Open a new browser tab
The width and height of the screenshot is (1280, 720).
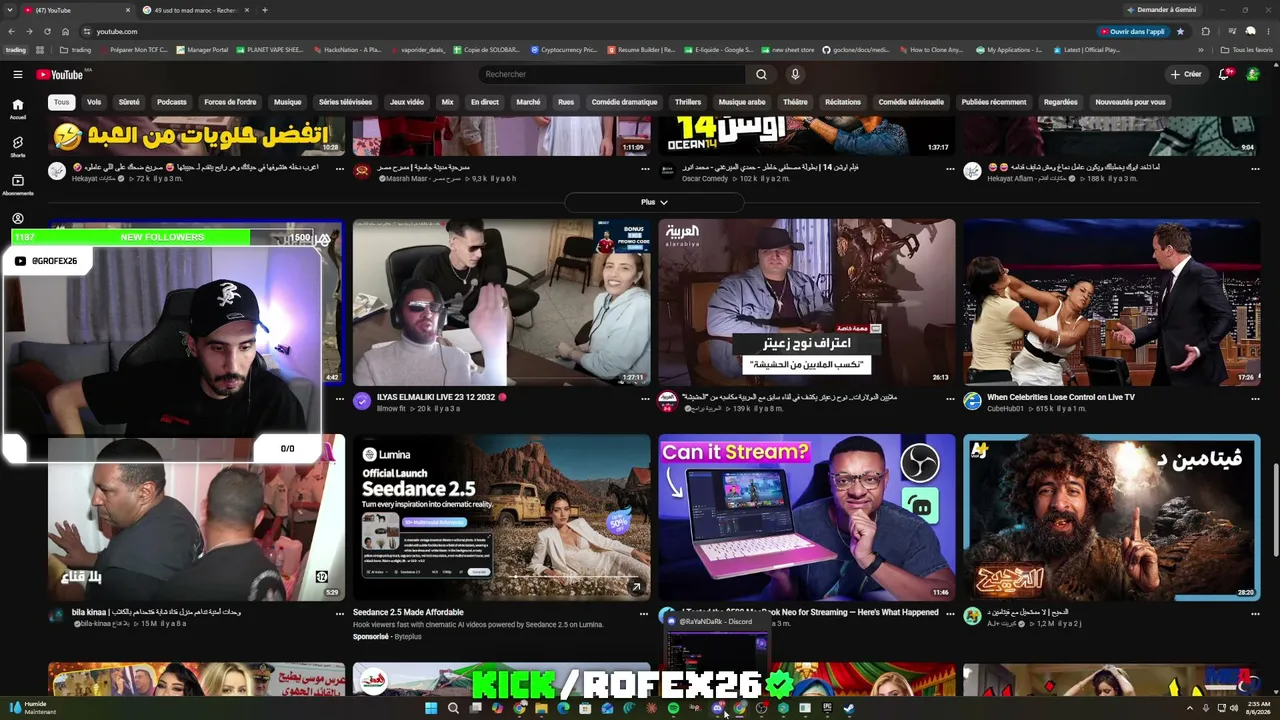(264, 10)
